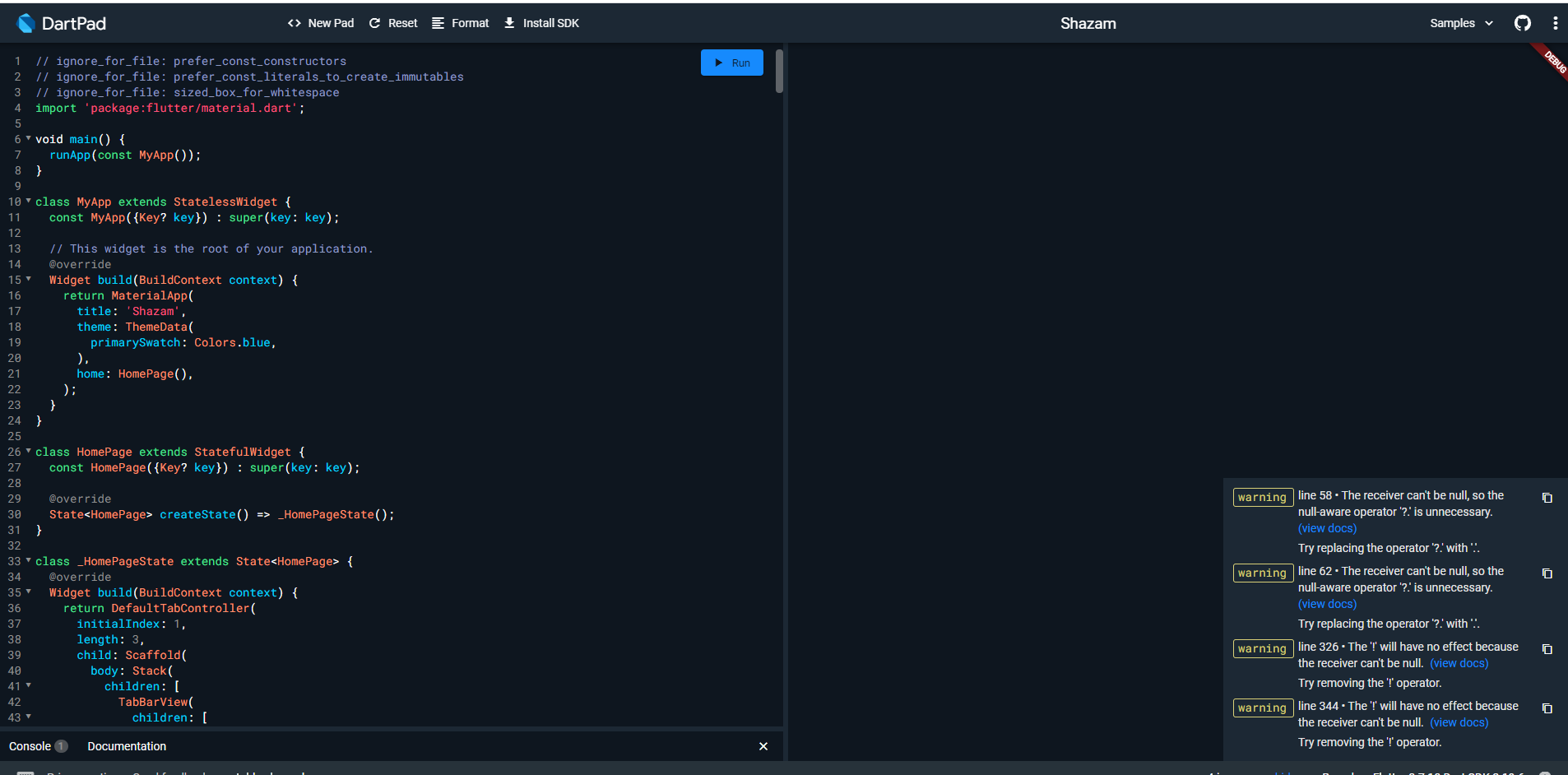Viewport: 1568px width, 775px height.
Task: Reset the pad code
Action: pos(393,23)
